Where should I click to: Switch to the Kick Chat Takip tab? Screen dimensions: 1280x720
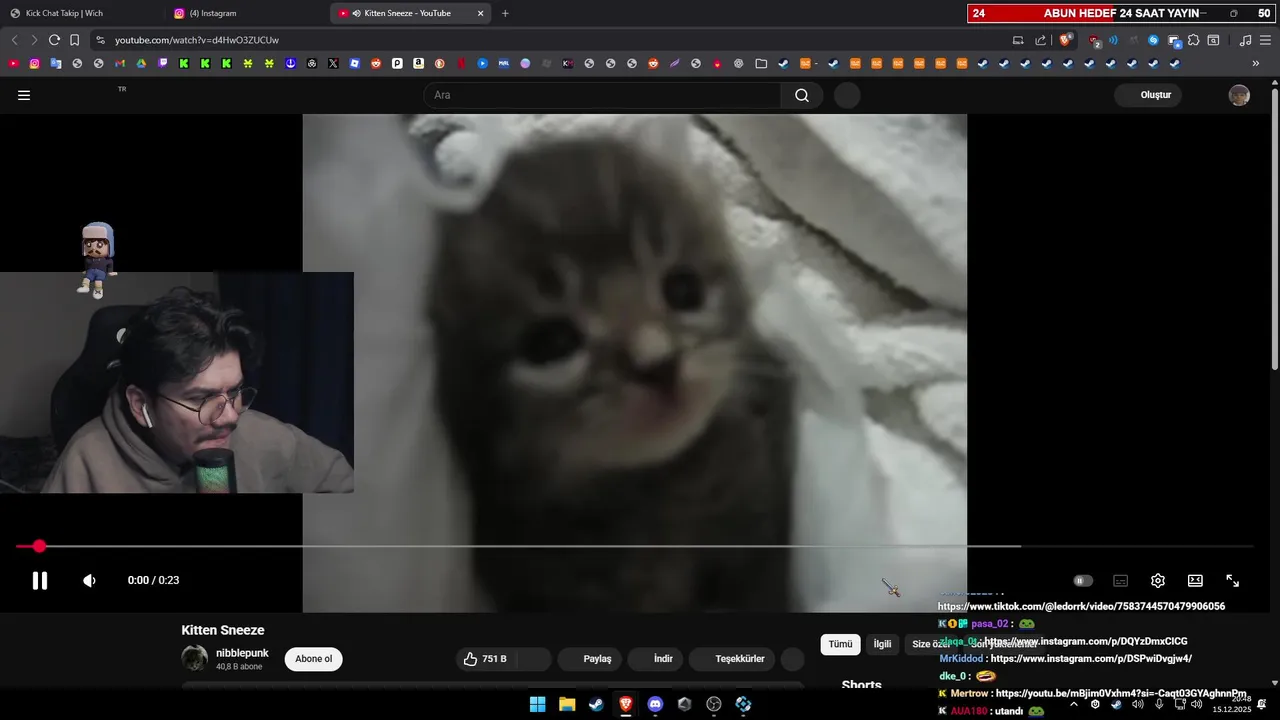(x=64, y=13)
